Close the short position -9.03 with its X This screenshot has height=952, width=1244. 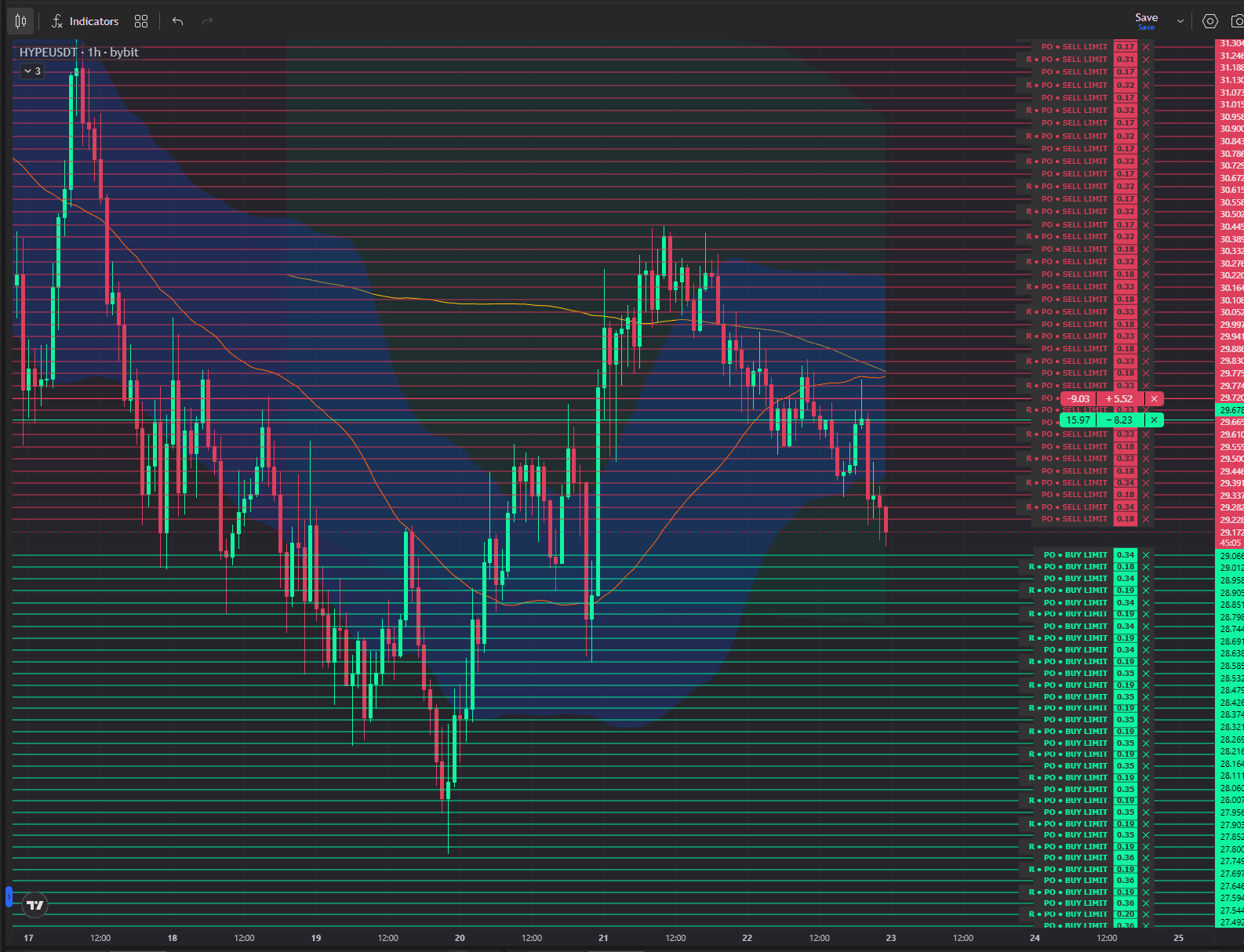(1154, 398)
